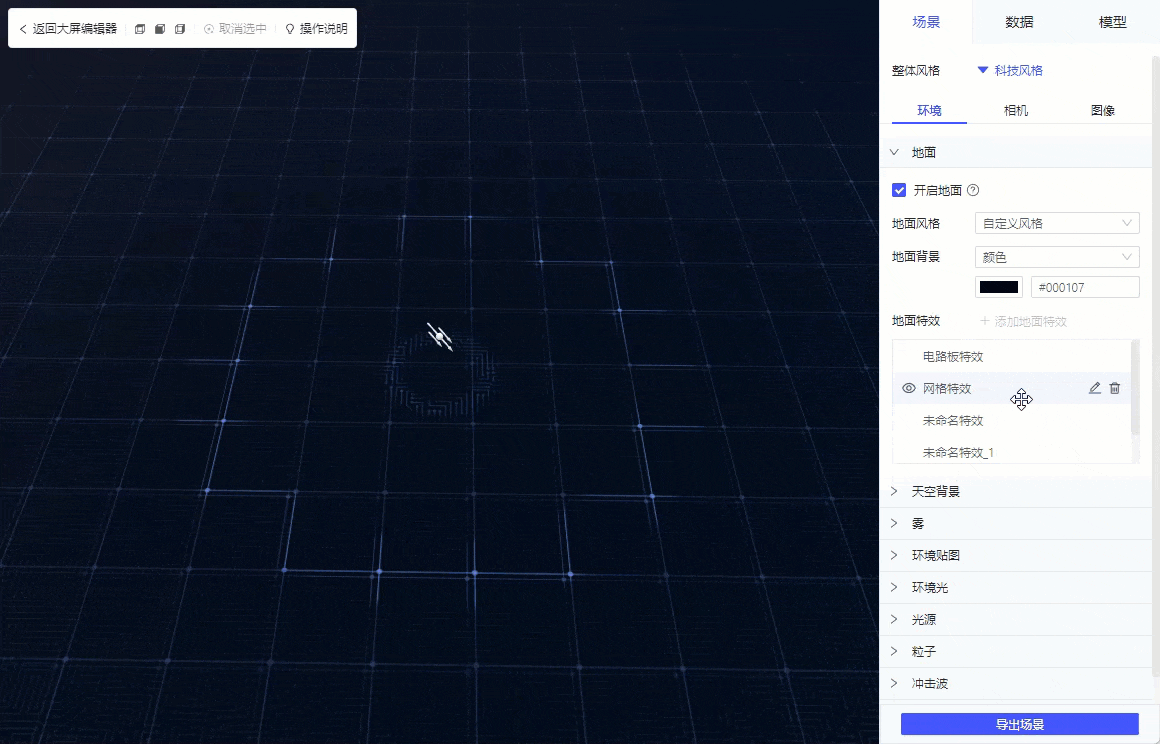
Task: Select 未命名特效 in the effects list
Action: tap(953, 421)
